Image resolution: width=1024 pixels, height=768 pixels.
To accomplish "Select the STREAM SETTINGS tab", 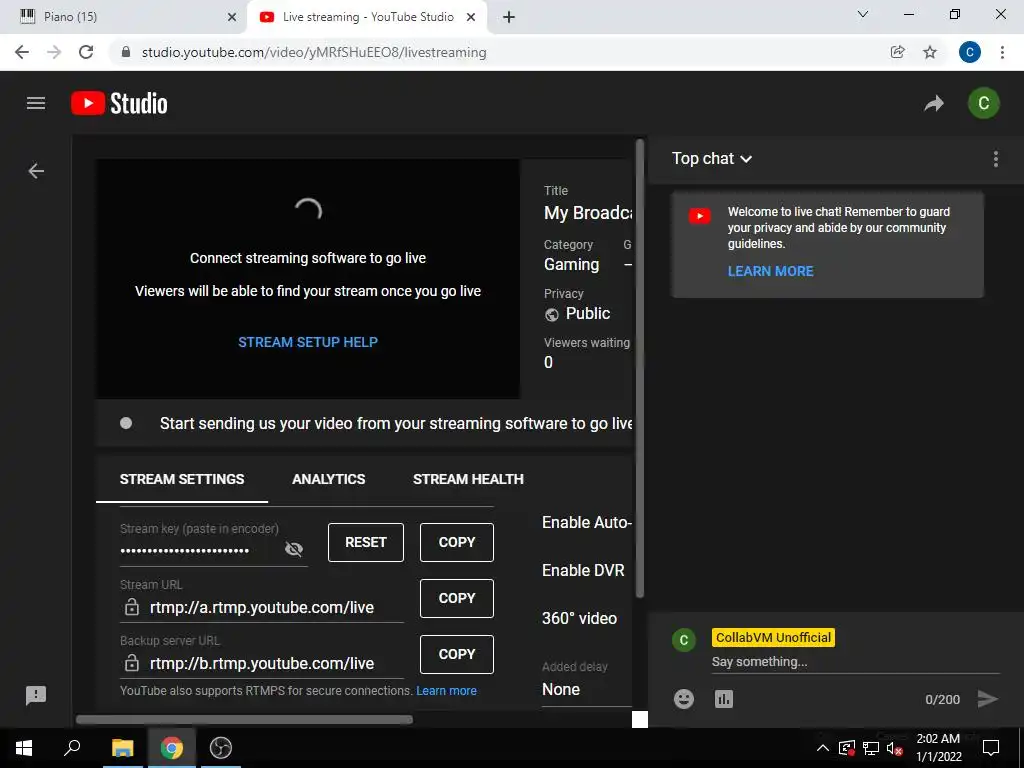I will coord(182,479).
